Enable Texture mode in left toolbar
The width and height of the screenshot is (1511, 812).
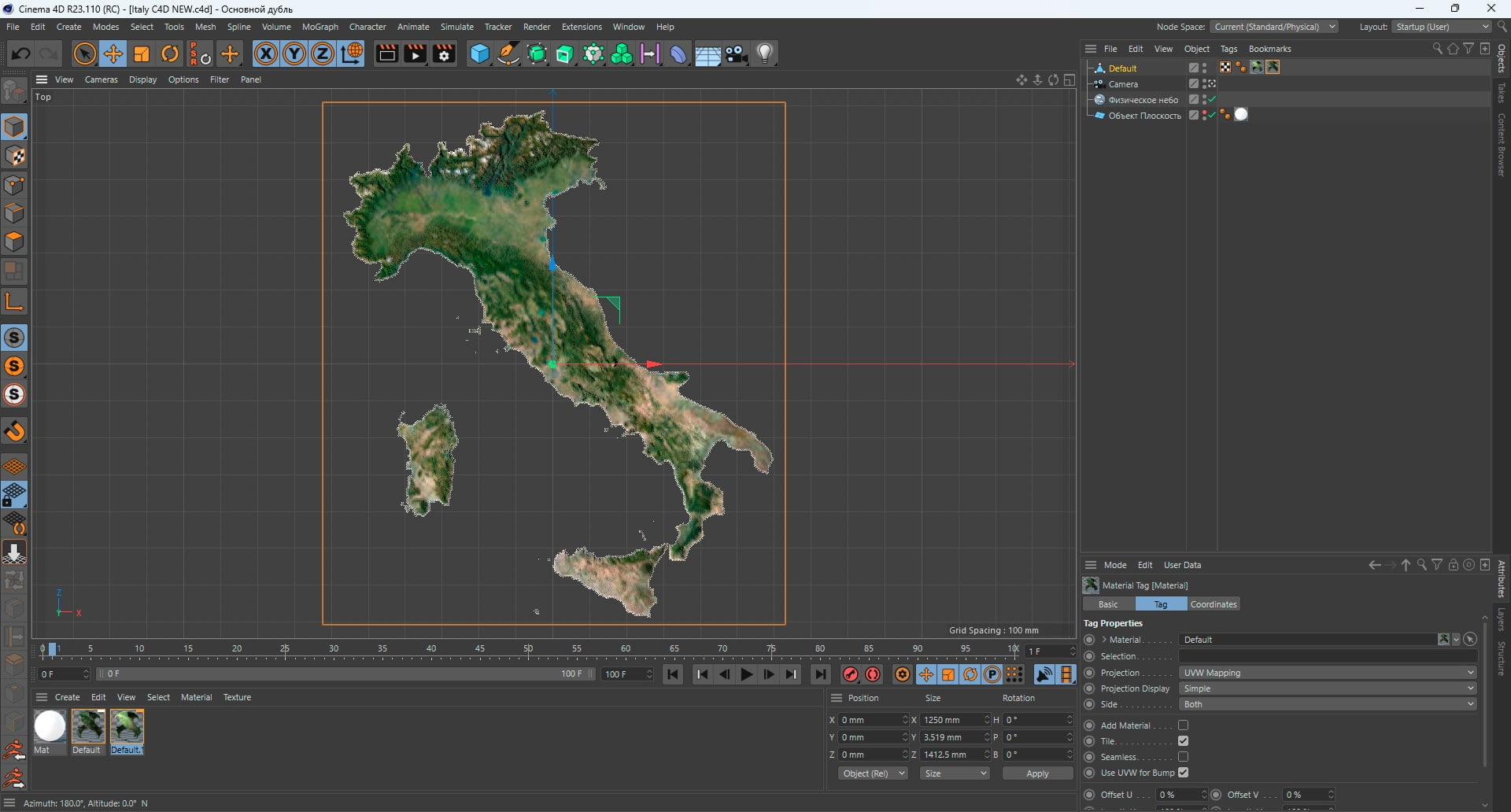tap(14, 156)
